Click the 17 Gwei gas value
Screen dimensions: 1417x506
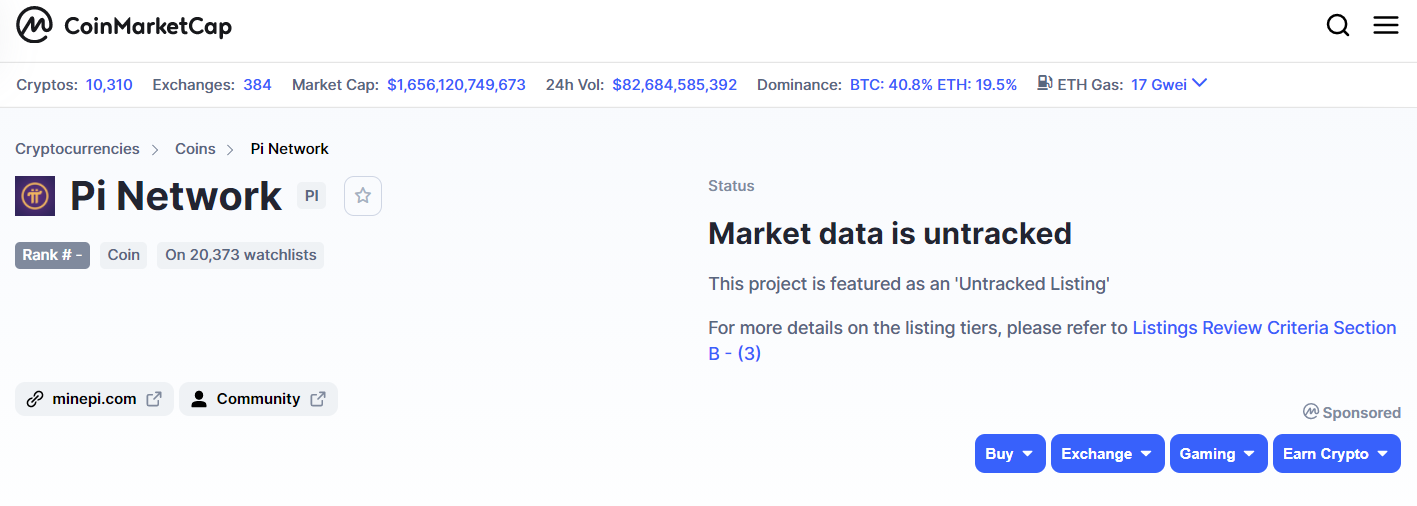tap(1159, 85)
